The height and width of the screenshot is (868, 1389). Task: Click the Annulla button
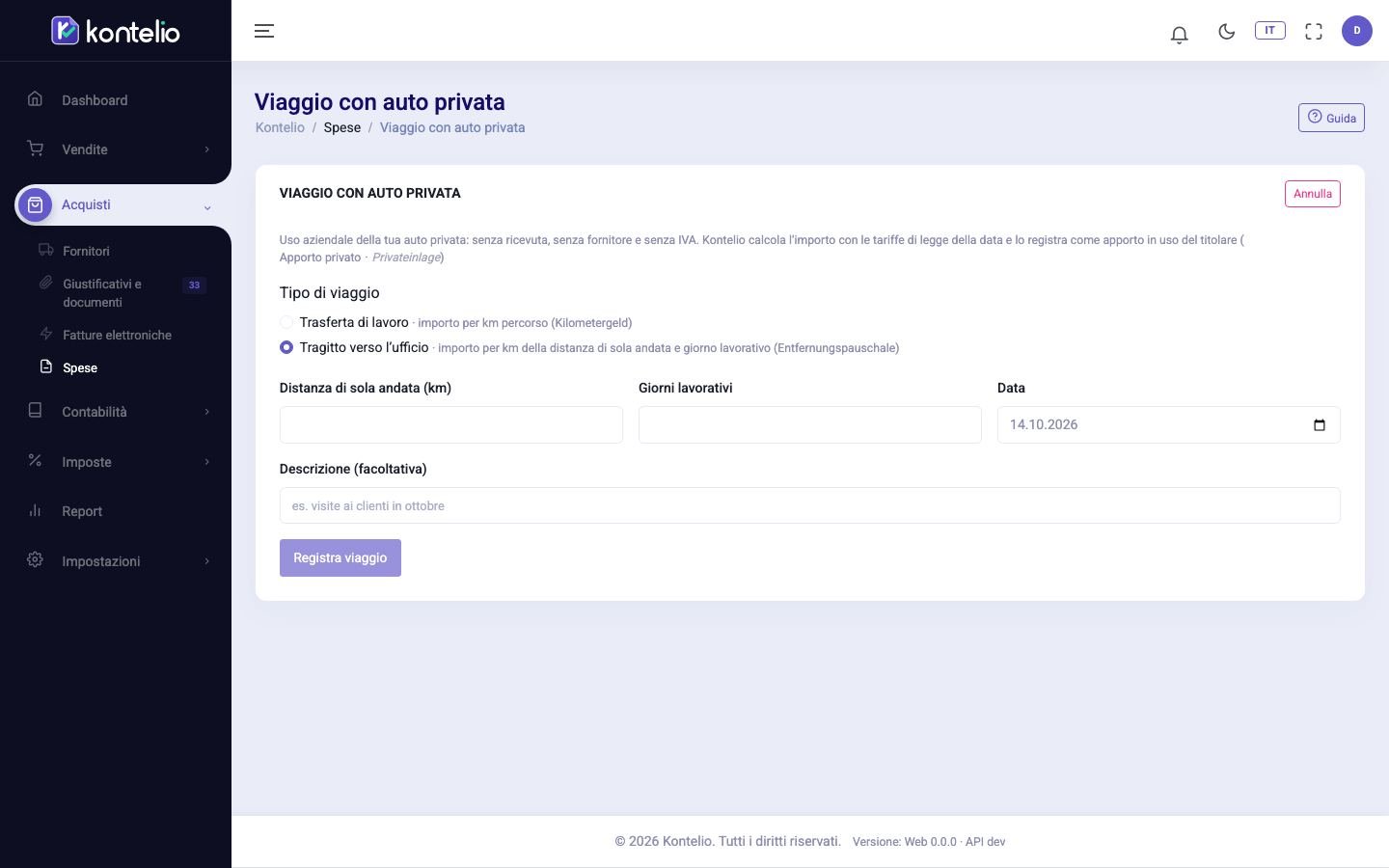1312,194
